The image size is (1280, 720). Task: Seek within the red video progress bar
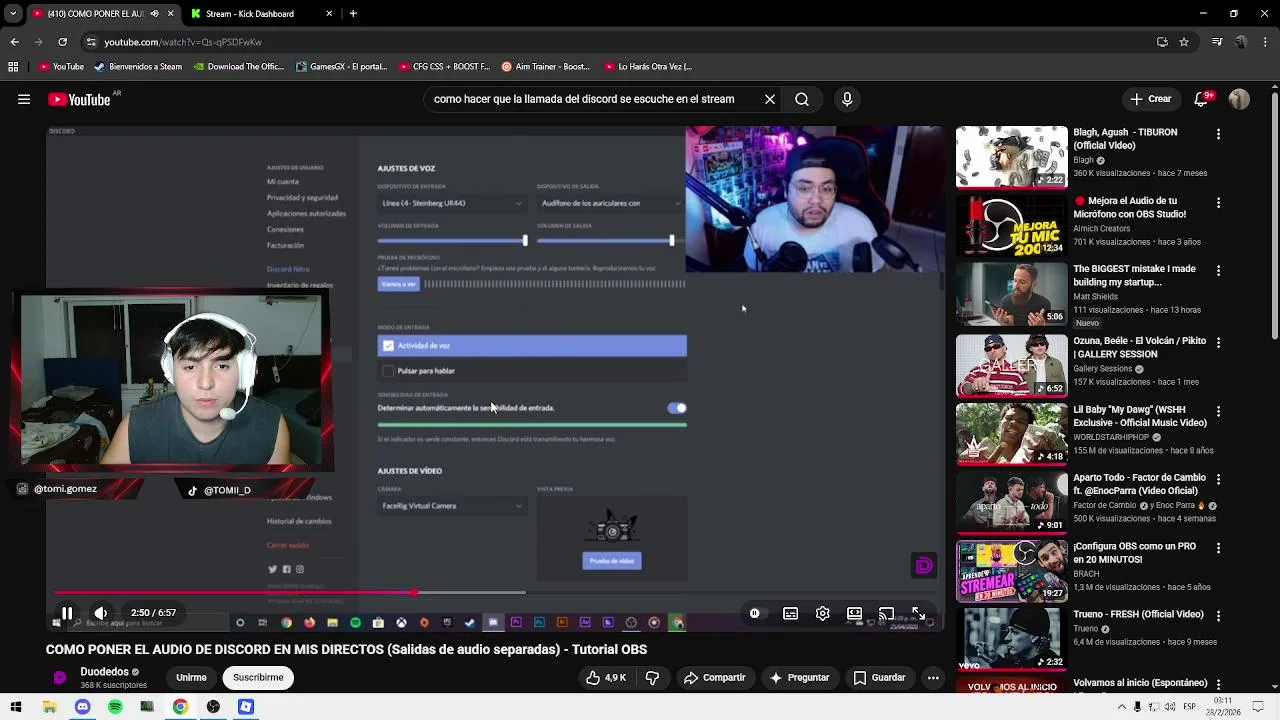tap(233, 593)
